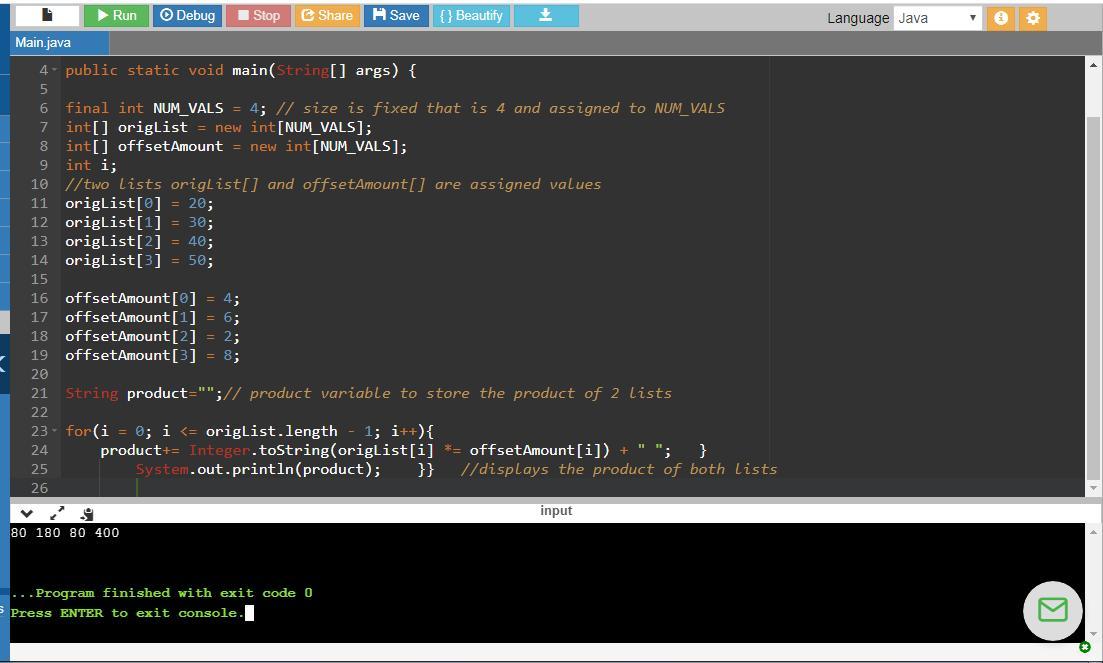Viewport: 1103px width, 663px height.
Task: Open the Language dropdown showing Java
Action: click(937, 18)
